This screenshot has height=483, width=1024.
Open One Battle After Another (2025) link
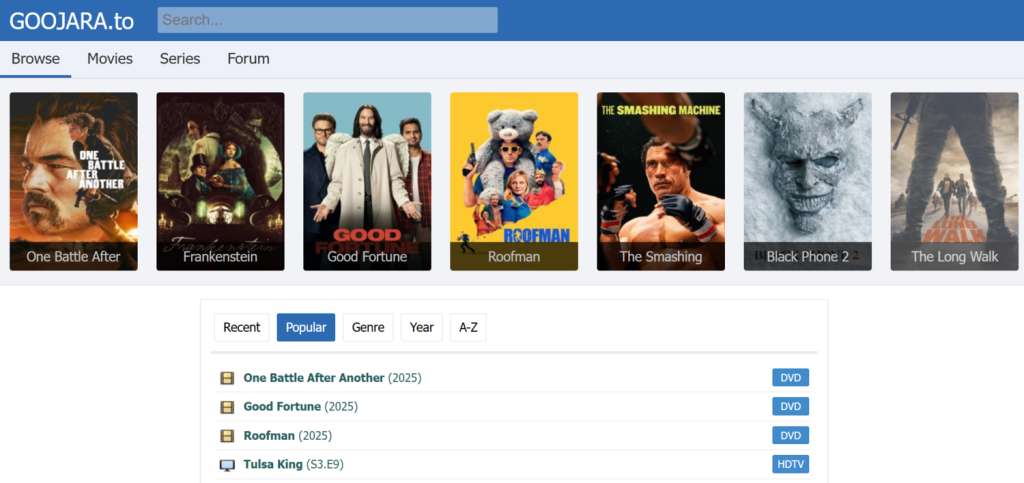click(x=332, y=378)
